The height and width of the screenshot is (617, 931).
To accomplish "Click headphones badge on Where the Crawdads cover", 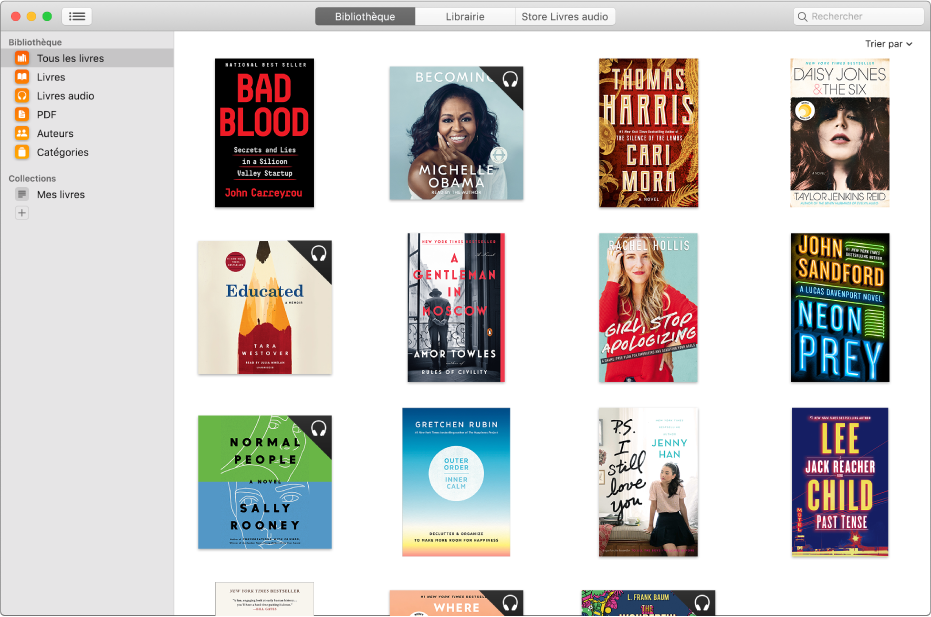I will pyautogui.click(x=510, y=603).
